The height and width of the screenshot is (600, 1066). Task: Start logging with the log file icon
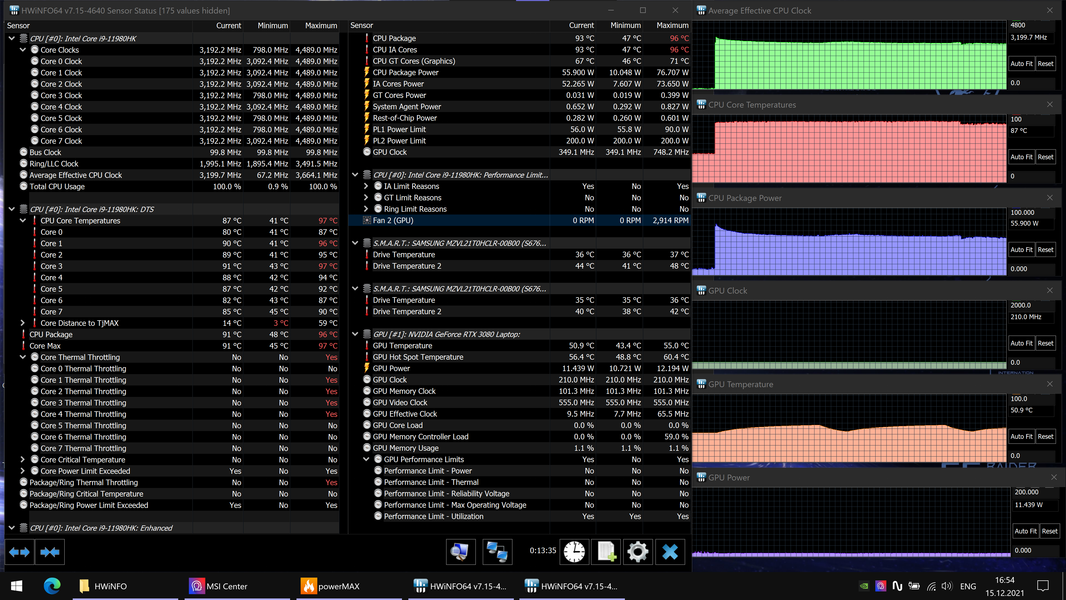pyautogui.click(x=606, y=552)
